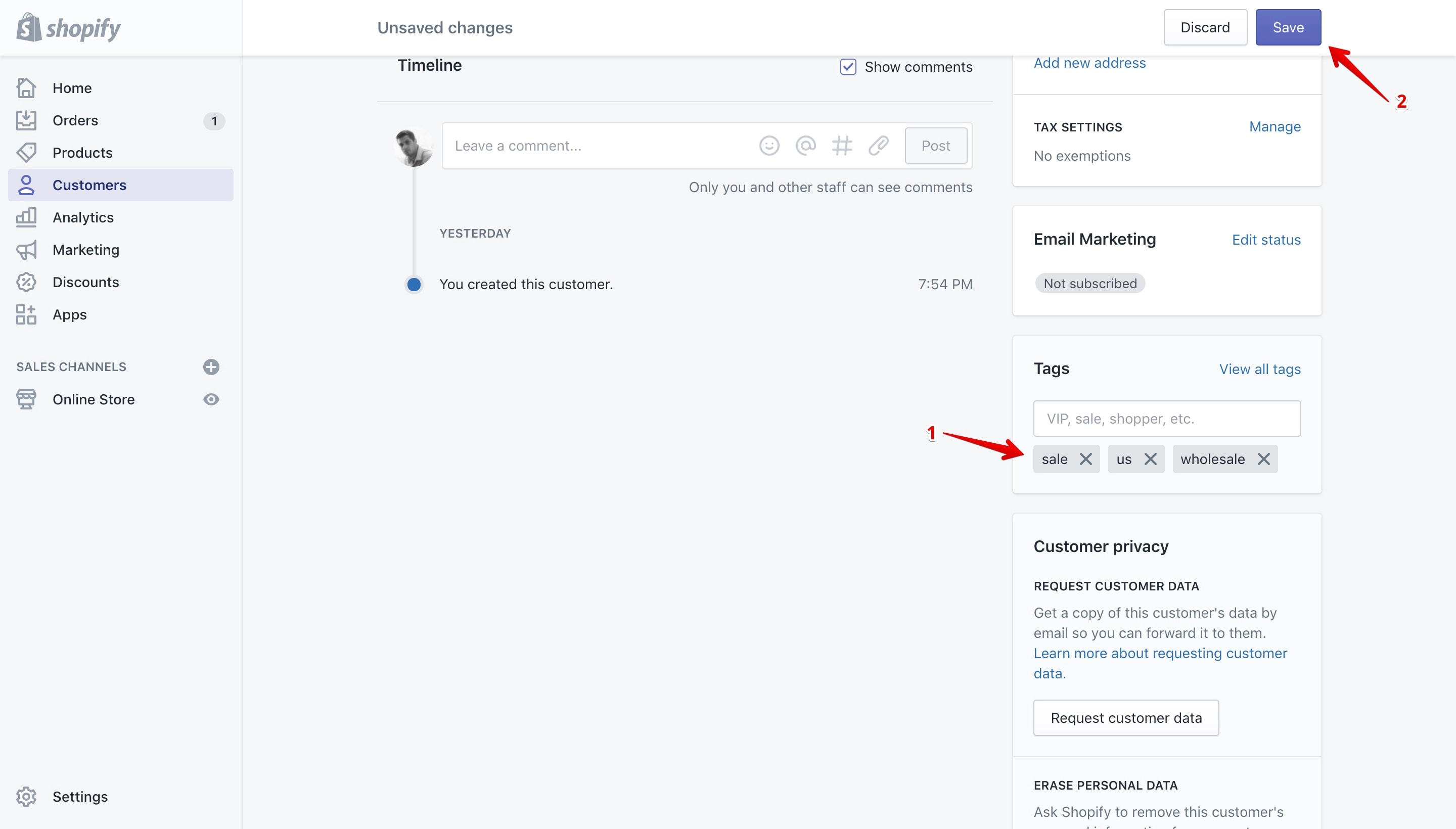Click the Marketing megaphone icon
This screenshot has width=1456, height=829.
coord(26,250)
